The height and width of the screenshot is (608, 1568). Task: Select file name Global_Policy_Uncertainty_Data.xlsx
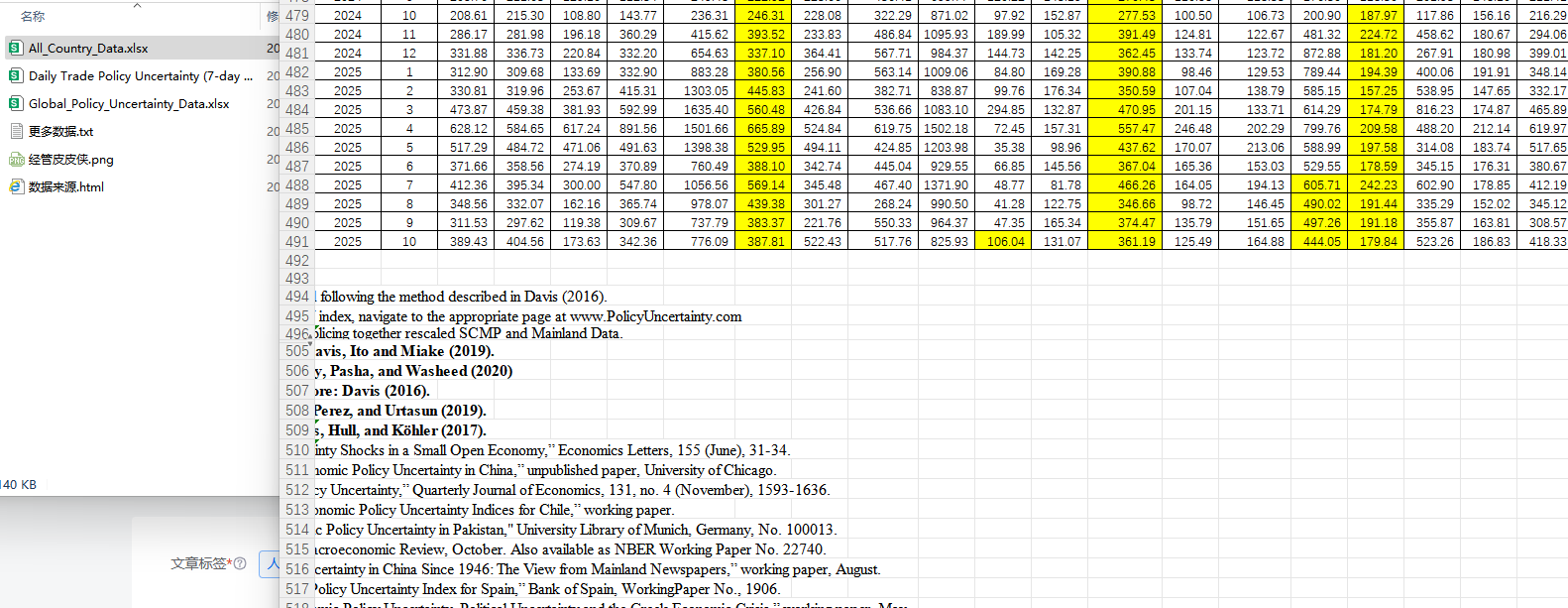(129, 103)
